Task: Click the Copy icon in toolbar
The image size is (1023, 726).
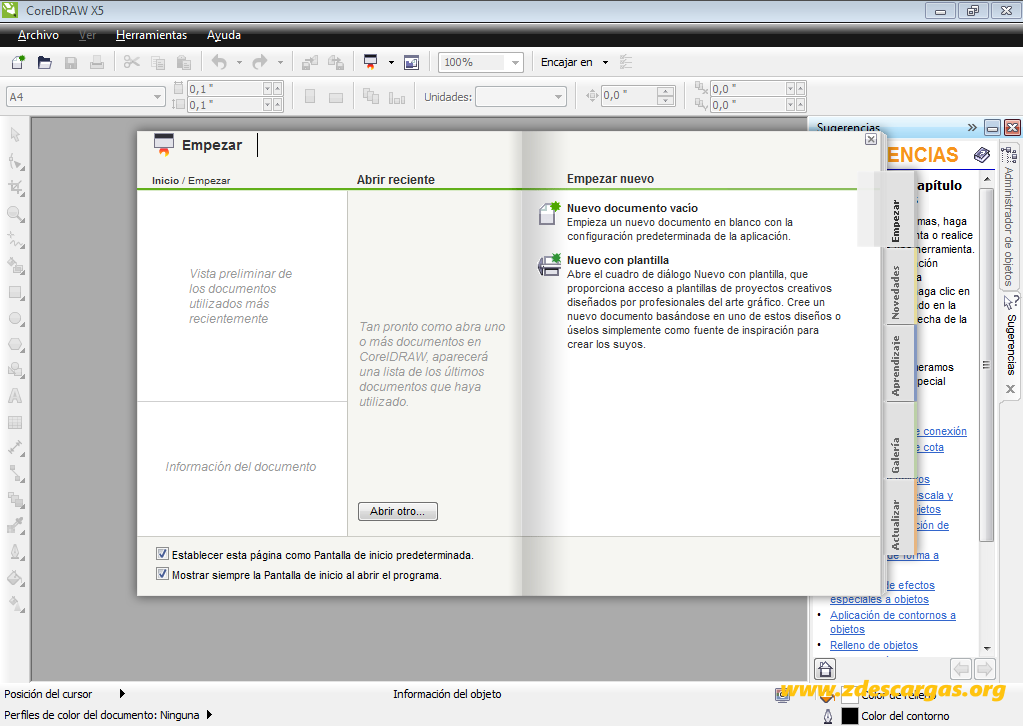Action: click(158, 63)
